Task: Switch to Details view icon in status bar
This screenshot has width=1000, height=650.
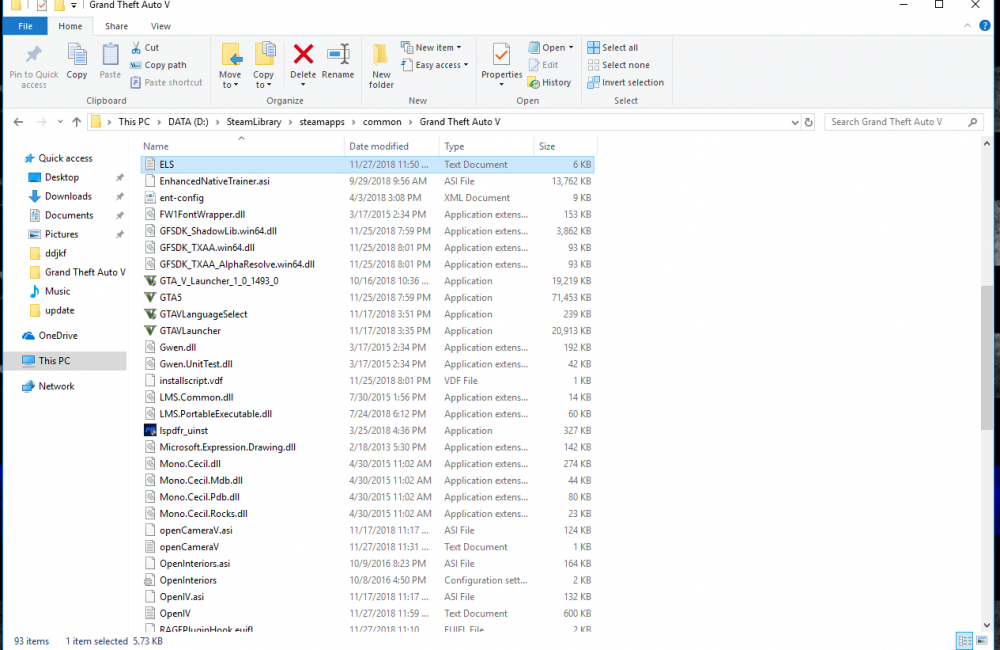Action: tap(964, 640)
